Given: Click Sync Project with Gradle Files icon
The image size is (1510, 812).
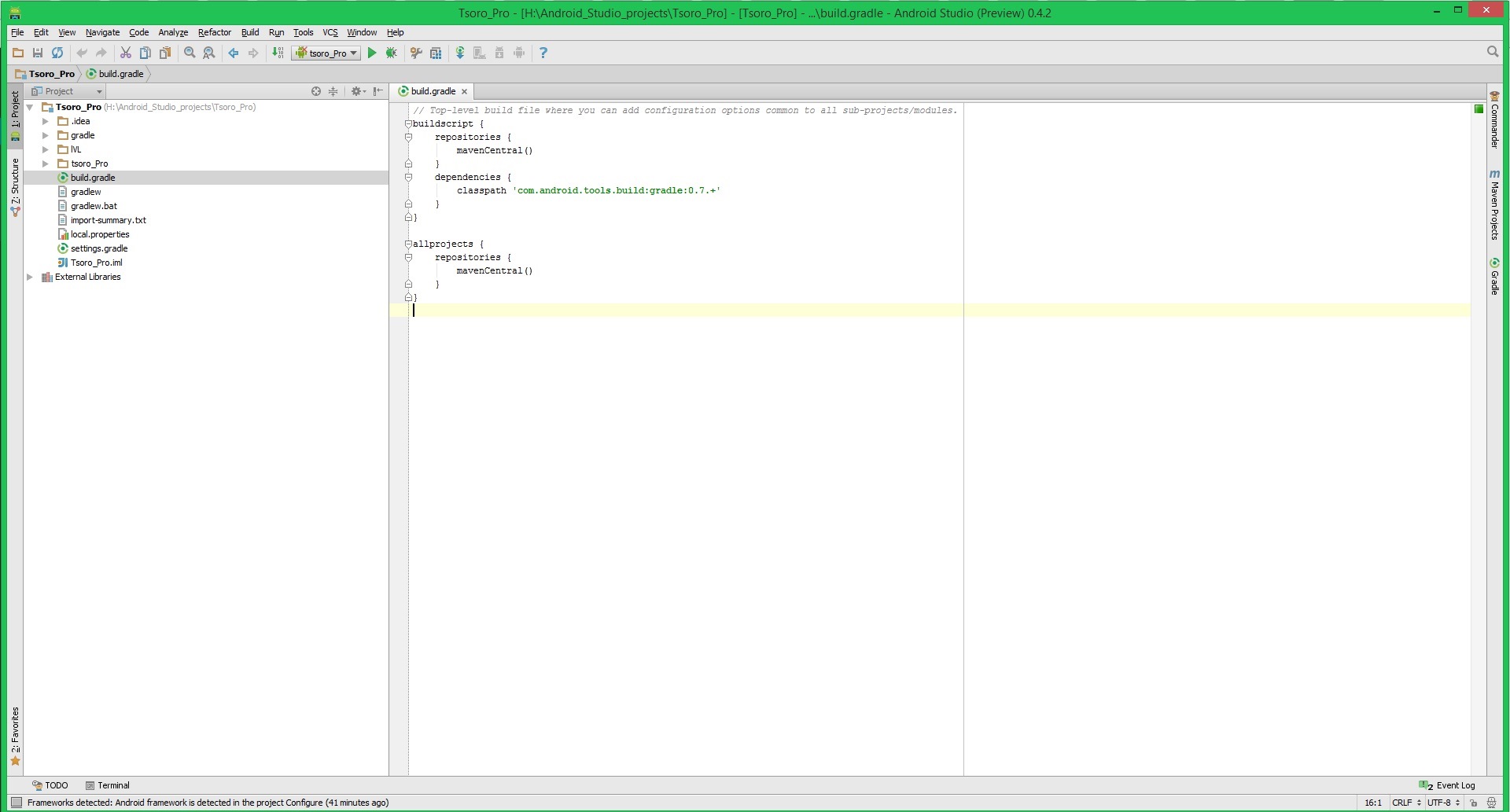Looking at the screenshot, I should tap(460, 53).
